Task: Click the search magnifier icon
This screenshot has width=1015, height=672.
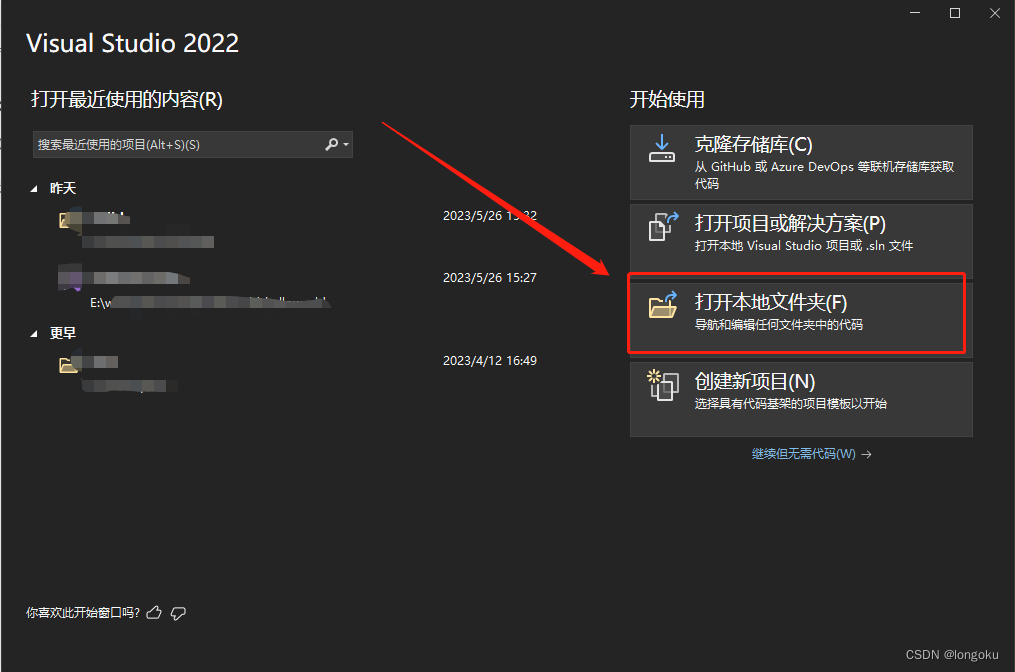Action: pyautogui.click(x=331, y=144)
